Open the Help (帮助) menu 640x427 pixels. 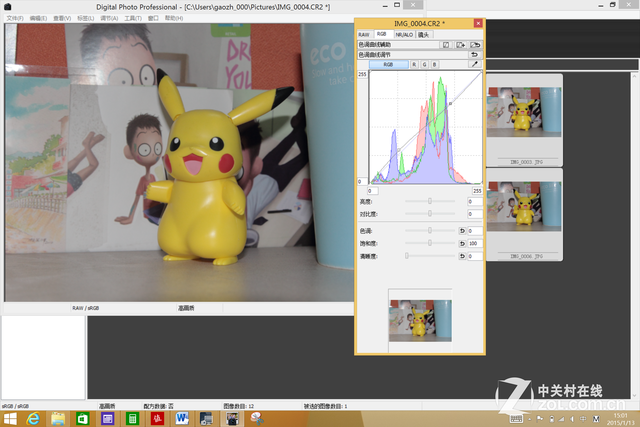pyautogui.click(x=174, y=18)
